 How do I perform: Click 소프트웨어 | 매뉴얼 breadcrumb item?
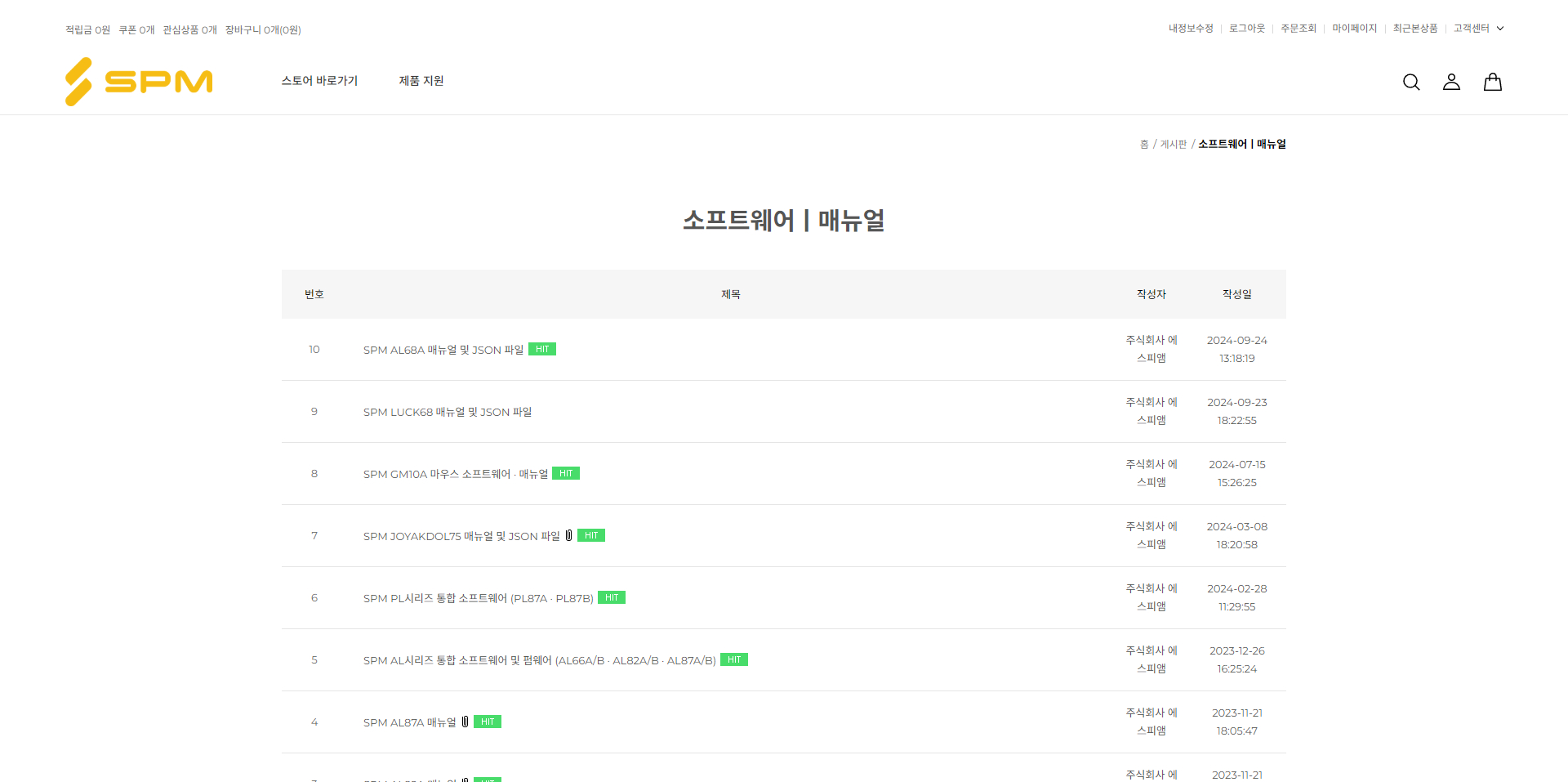click(x=1242, y=144)
